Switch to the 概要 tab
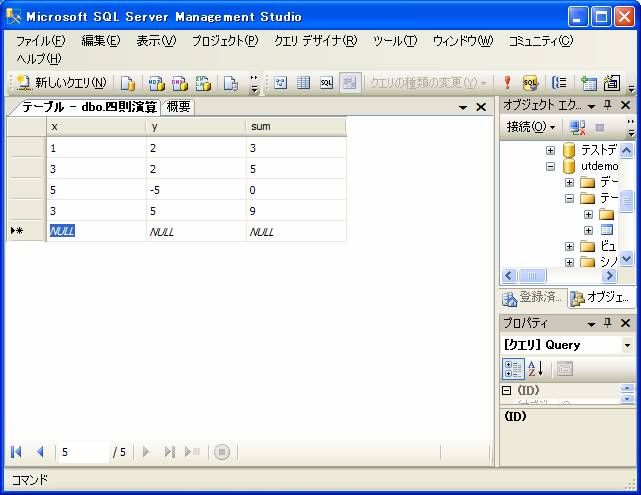The height and width of the screenshot is (495, 641). (178, 107)
